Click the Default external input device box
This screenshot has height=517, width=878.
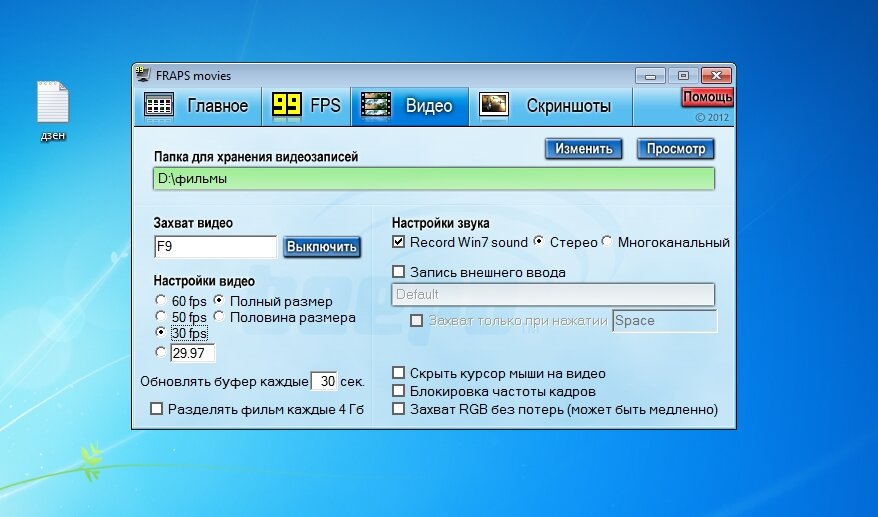553,295
